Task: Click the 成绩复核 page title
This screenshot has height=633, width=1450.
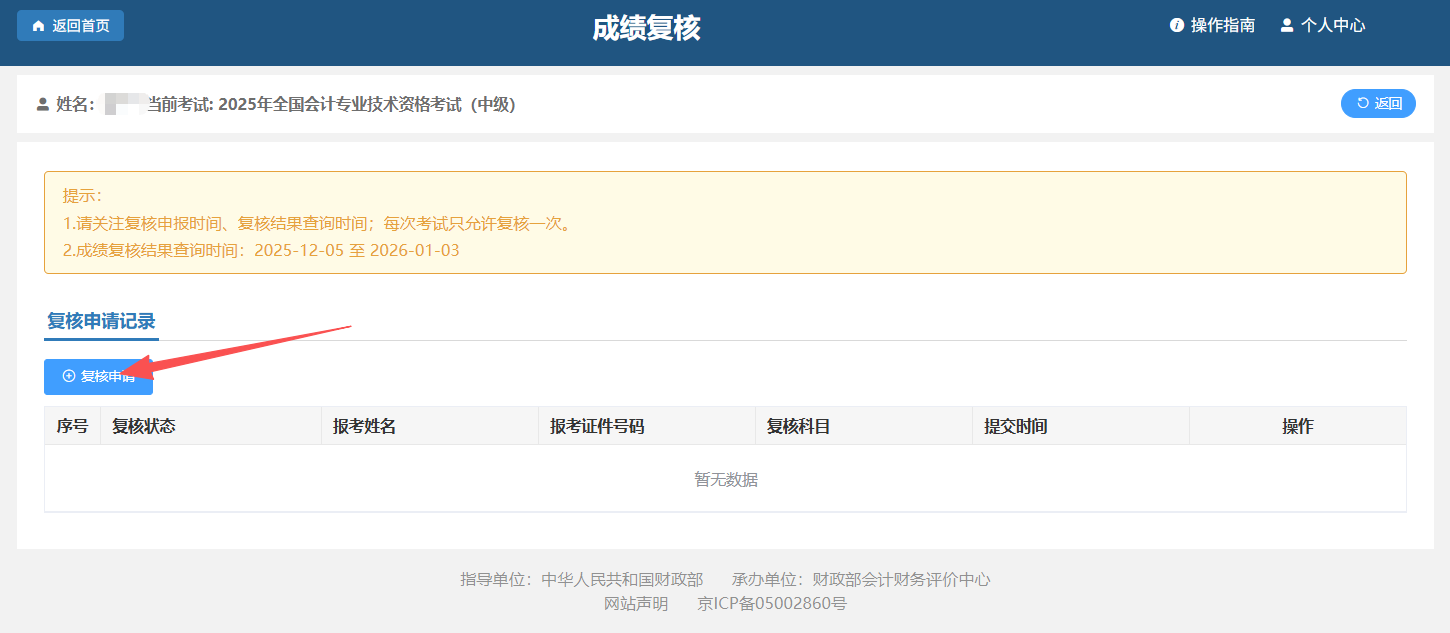Action: (646, 29)
